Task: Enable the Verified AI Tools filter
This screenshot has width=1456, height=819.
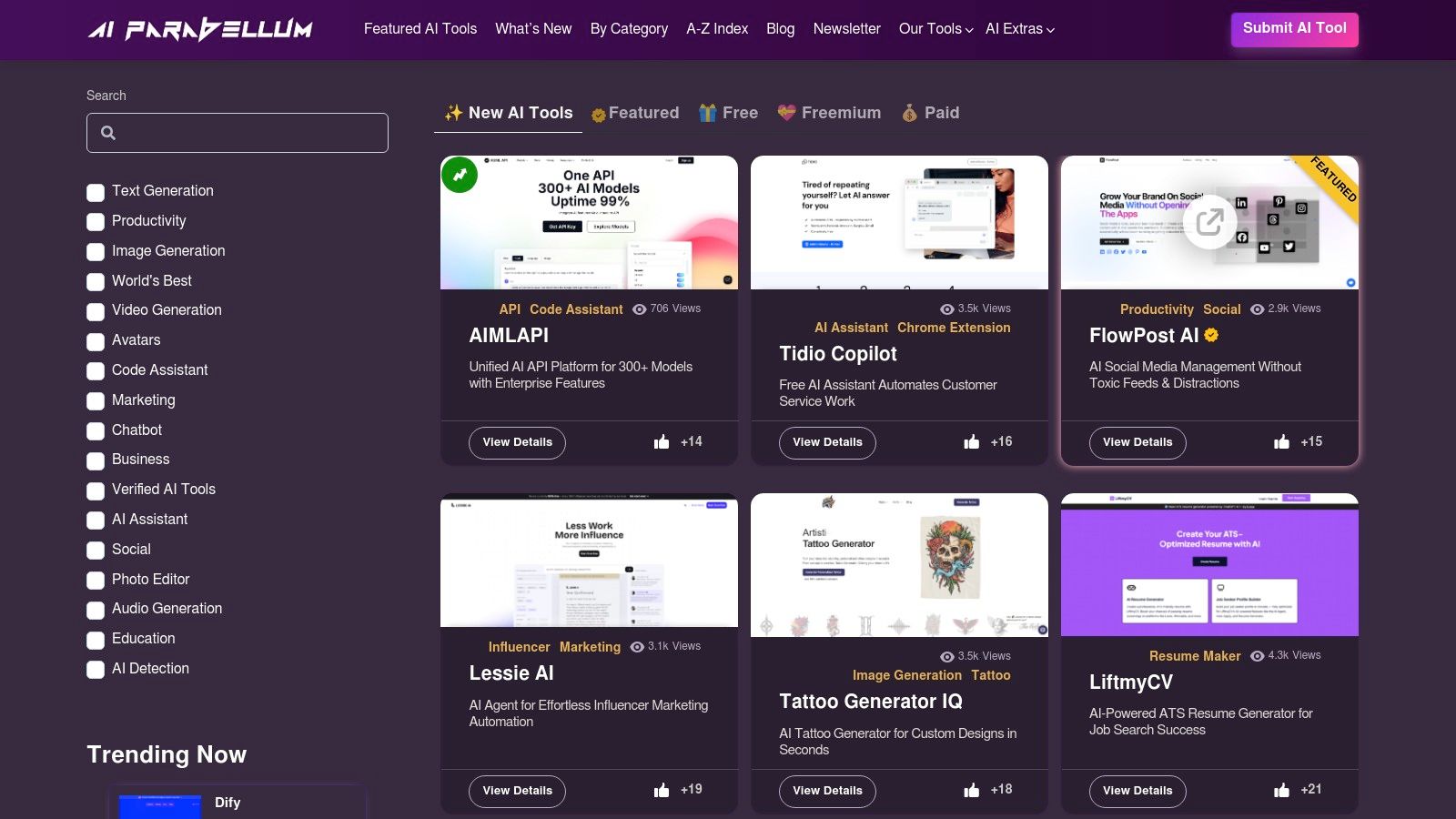Action: pyautogui.click(x=96, y=490)
